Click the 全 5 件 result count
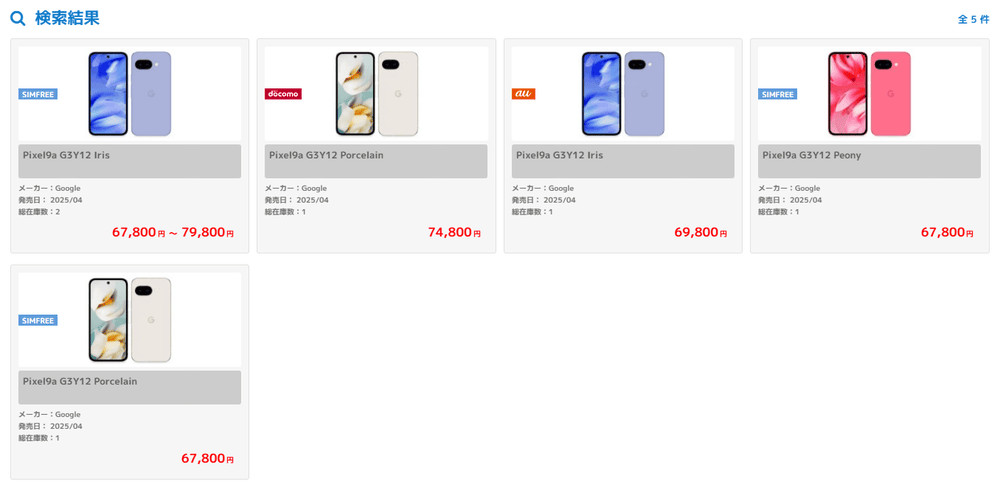 tap(973, 19)
